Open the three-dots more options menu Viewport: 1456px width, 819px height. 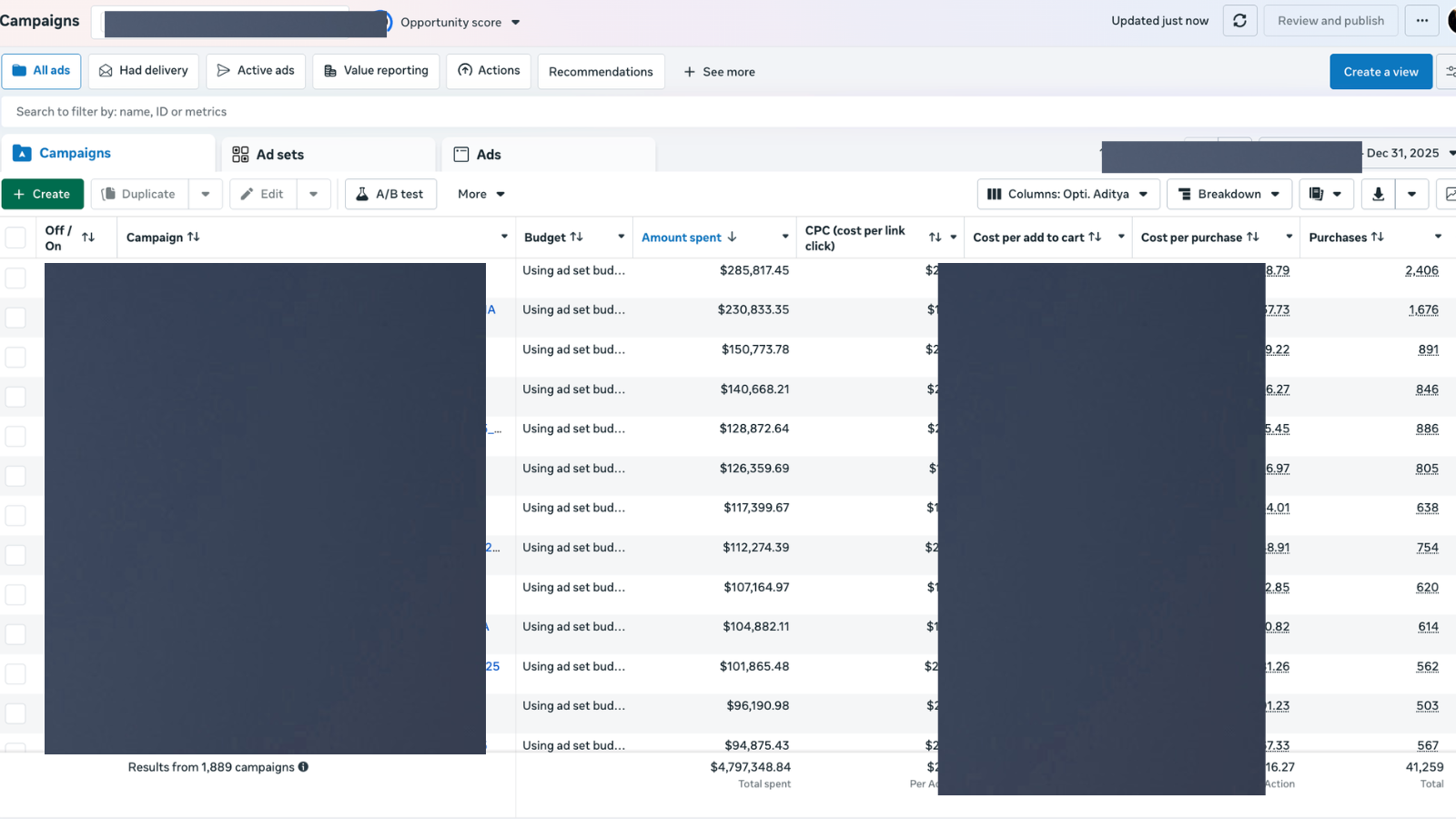click(x=1422, y=21)
